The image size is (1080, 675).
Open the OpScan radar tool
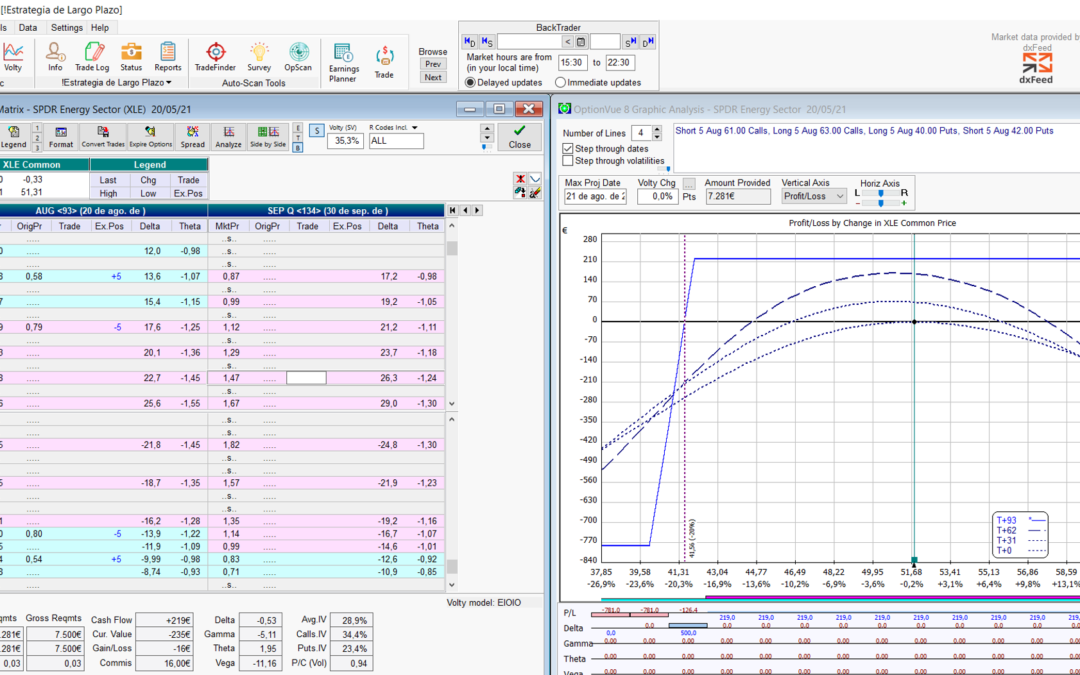coord(298,57)
